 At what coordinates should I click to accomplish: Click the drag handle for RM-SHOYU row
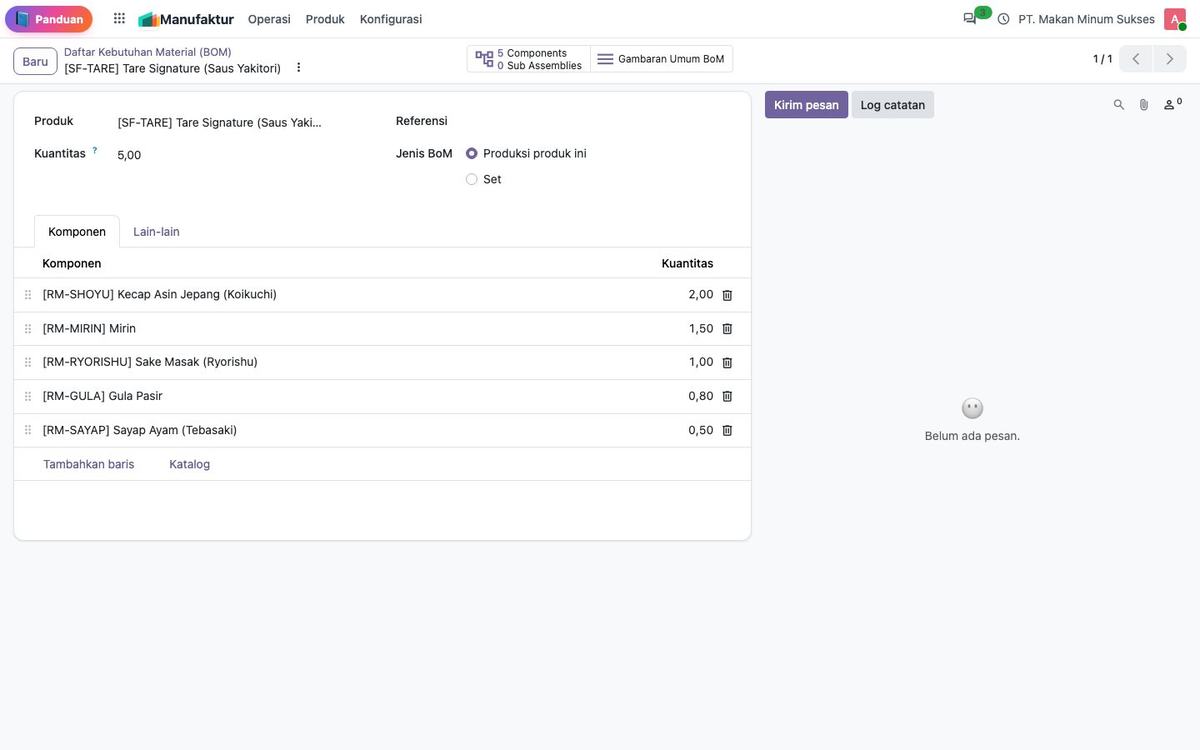pos(28,295)
